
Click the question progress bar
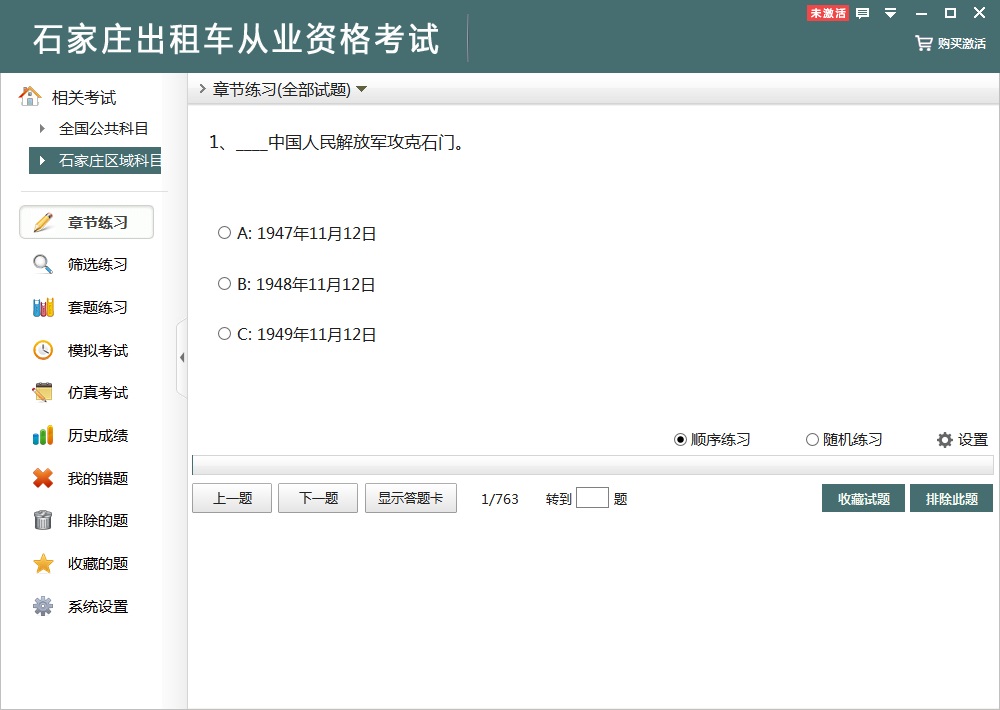(592, 465)
